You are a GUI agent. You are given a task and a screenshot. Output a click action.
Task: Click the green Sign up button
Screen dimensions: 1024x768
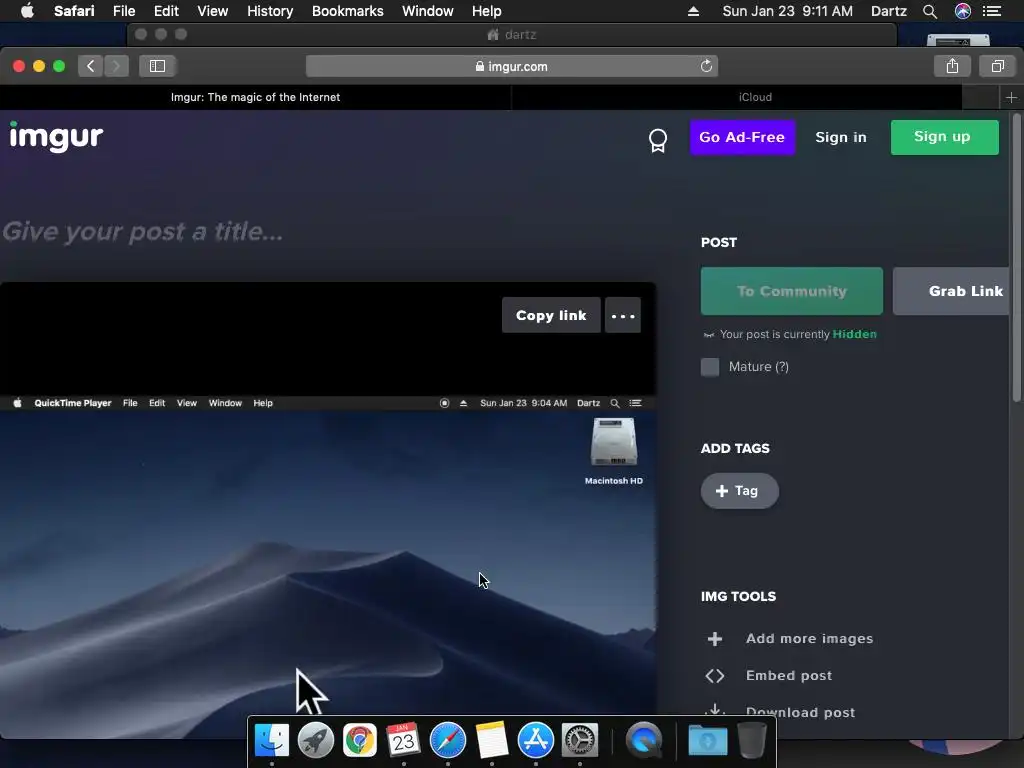[944, 137]
